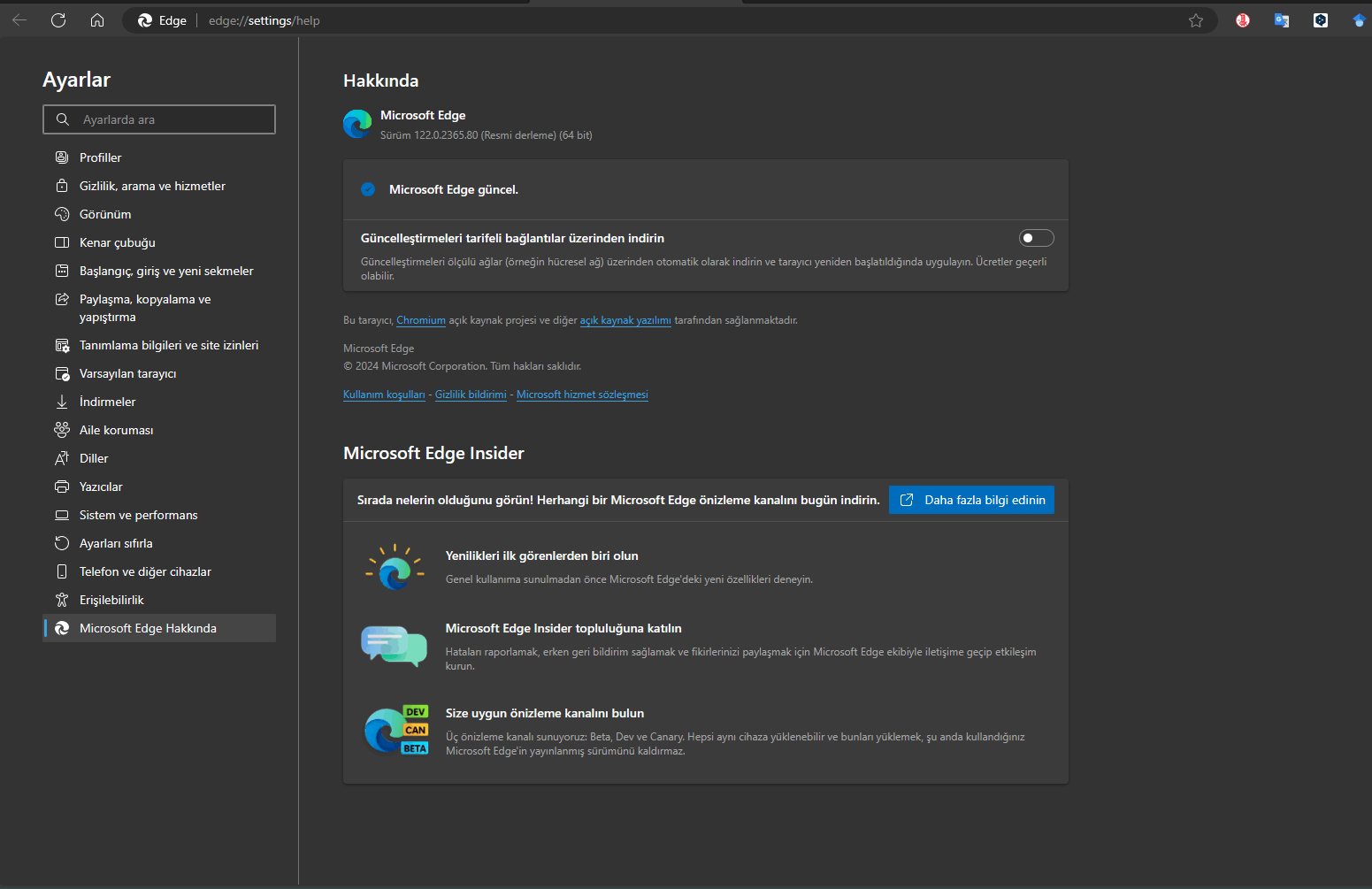Click the Erişilebilirlik accessibility icon

click(x=62, y=600)
